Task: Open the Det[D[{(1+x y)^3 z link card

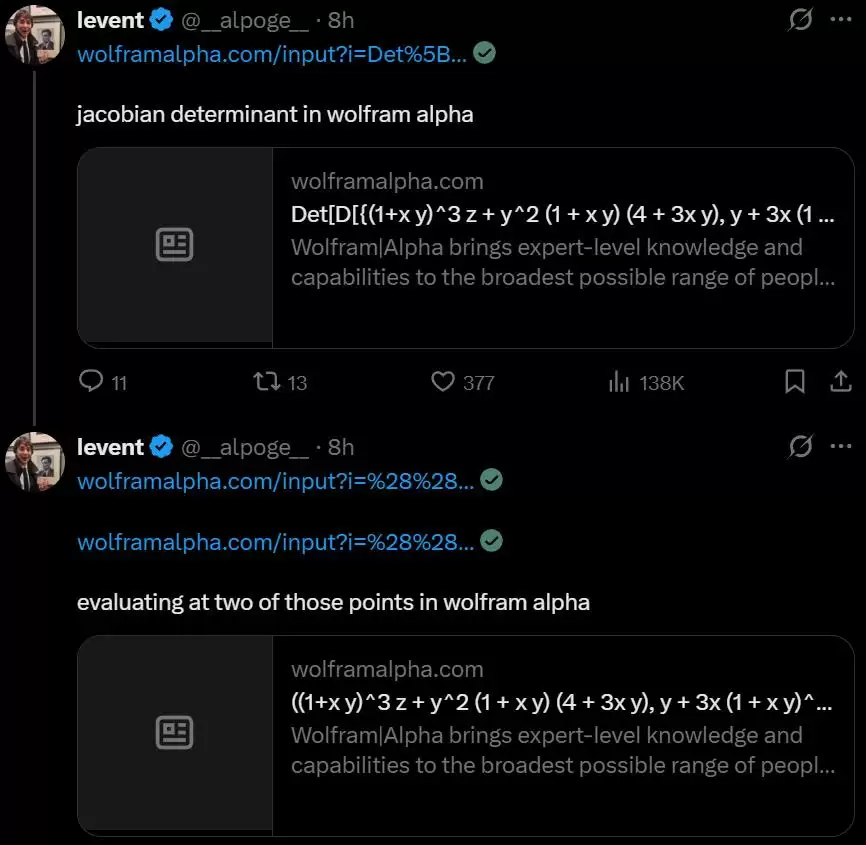Action: [x=466, y=248]
